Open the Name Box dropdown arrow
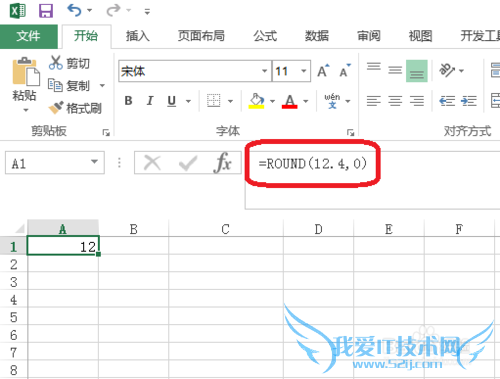The image size is (500, 379). 95,162
